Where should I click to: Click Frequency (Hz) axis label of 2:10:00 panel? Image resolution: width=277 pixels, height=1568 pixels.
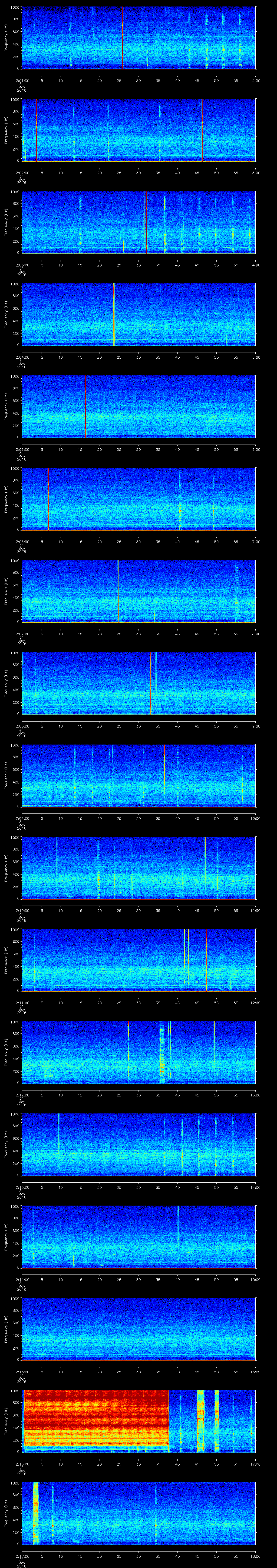(x=6, y=868)
